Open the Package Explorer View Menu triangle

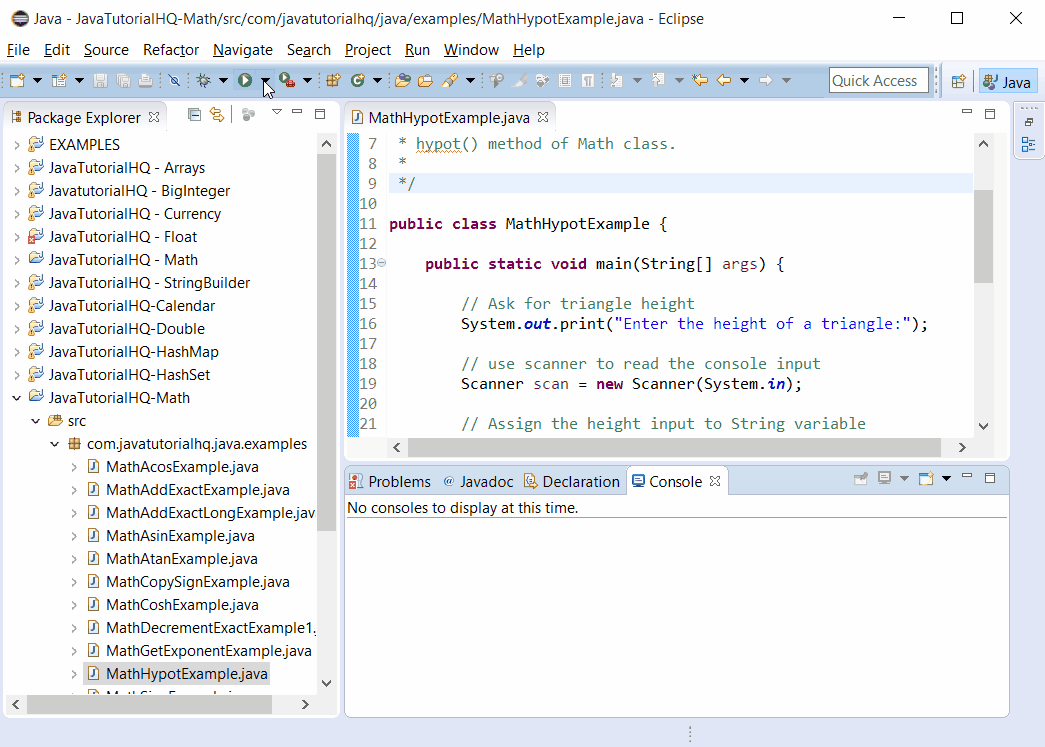(x=277, y=112)
